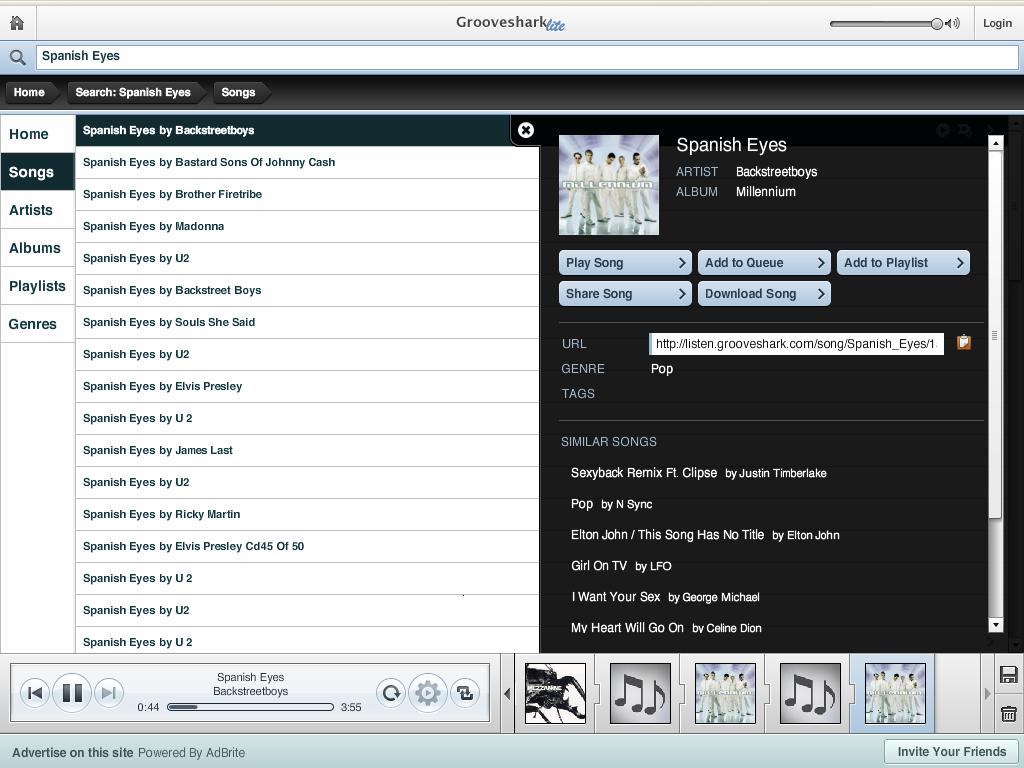
Task: Click the search magnifier icon
Action: [18, 57]
